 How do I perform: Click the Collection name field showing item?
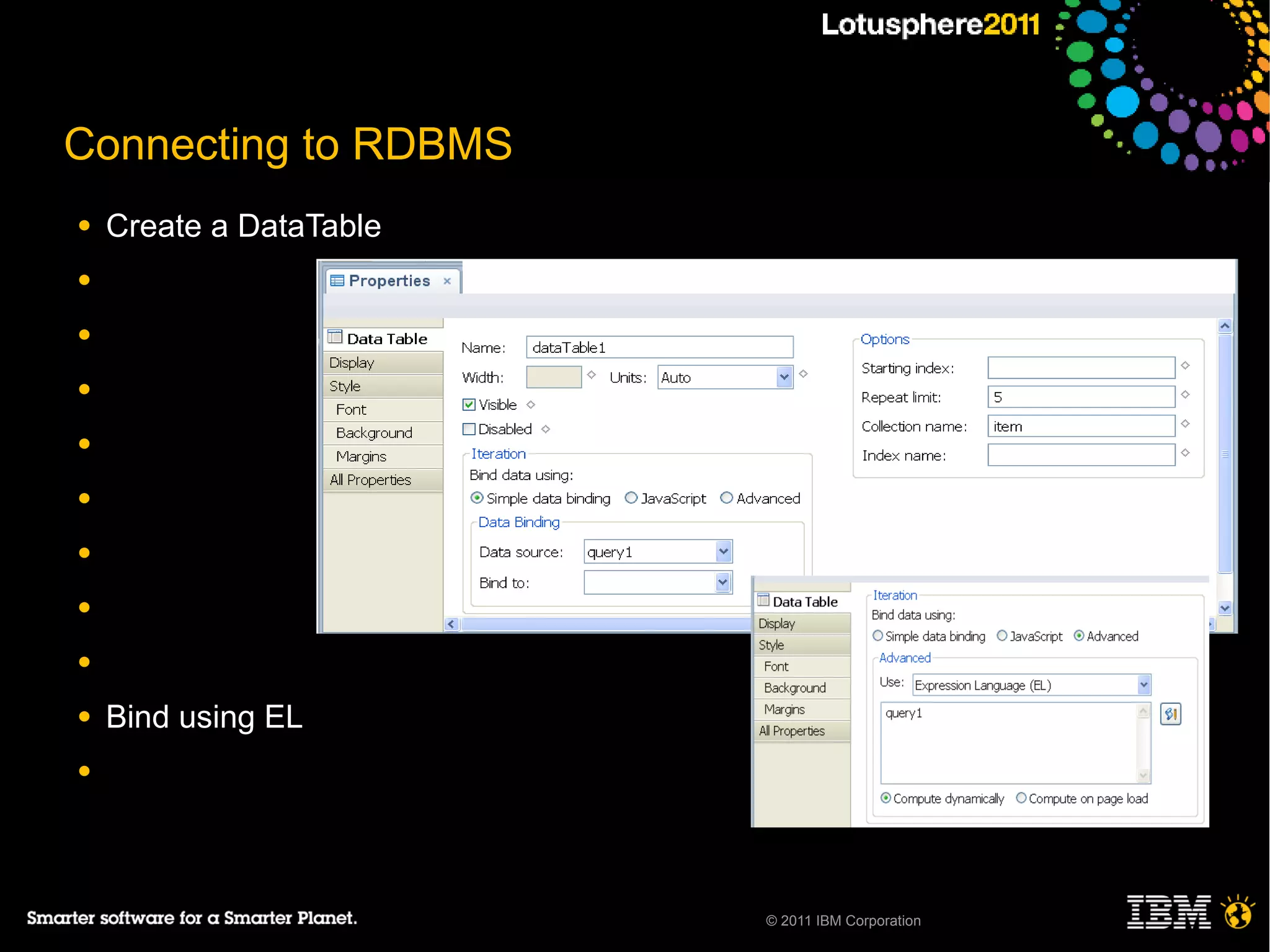(1081, 426)
